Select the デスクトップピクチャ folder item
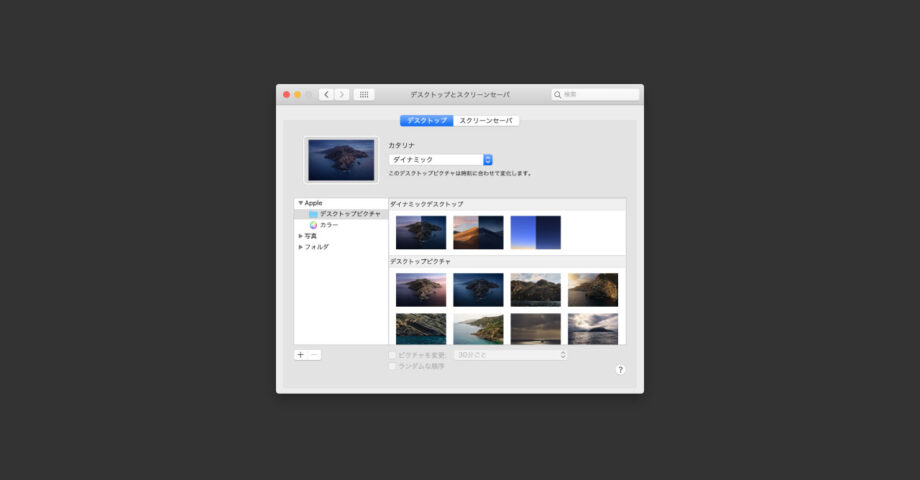 pyautogui.click(x=349, y=214)
